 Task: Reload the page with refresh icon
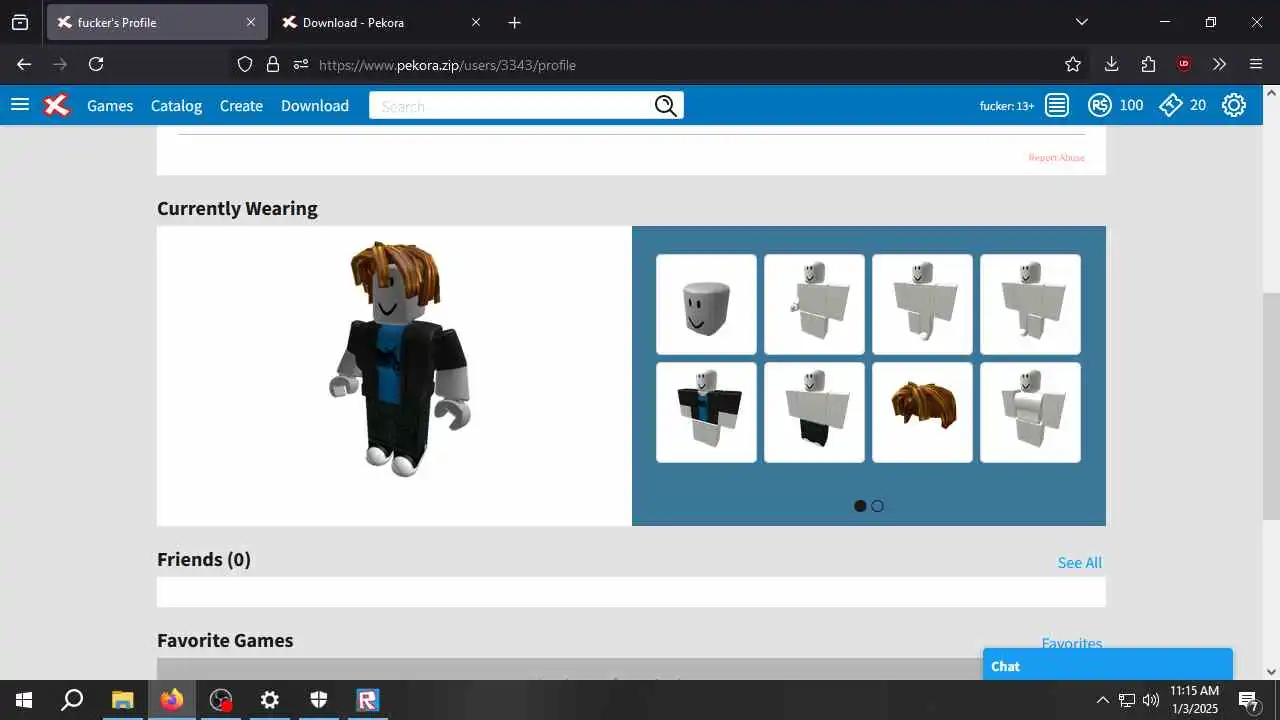(x=96, y=64)
